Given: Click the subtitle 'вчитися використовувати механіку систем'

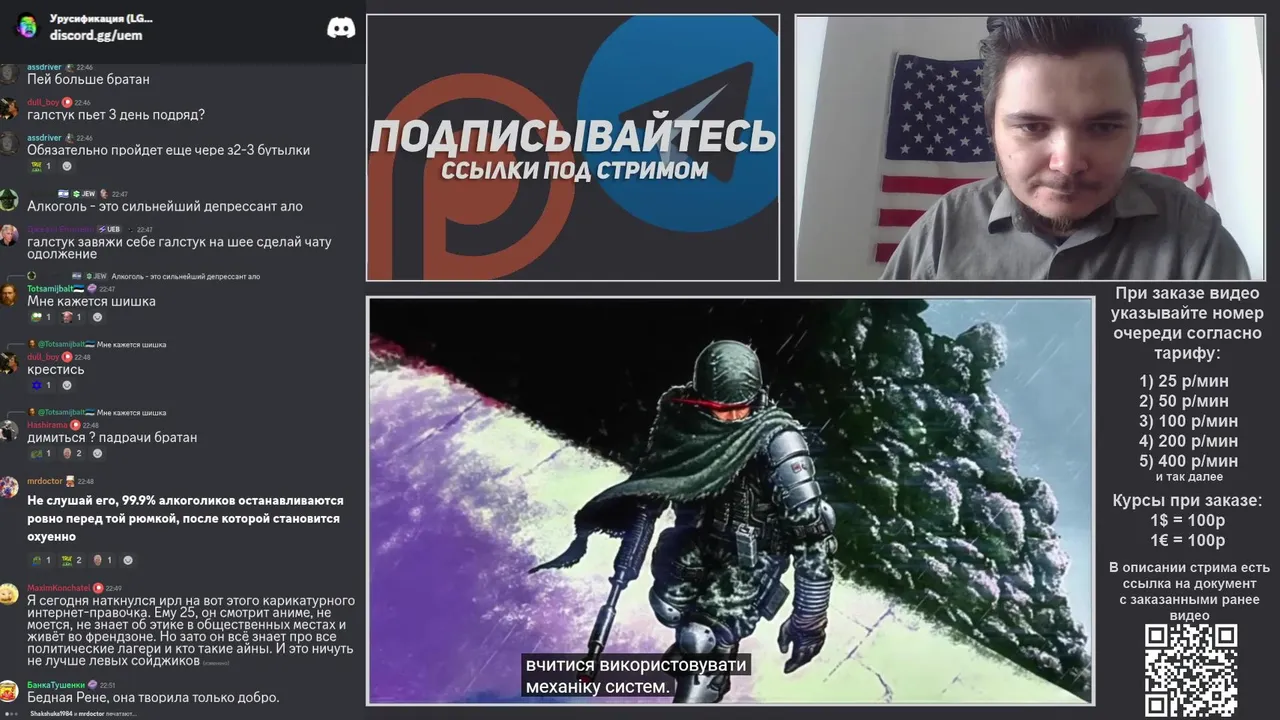Looking at the screenshot, I should tap(634, 676).
